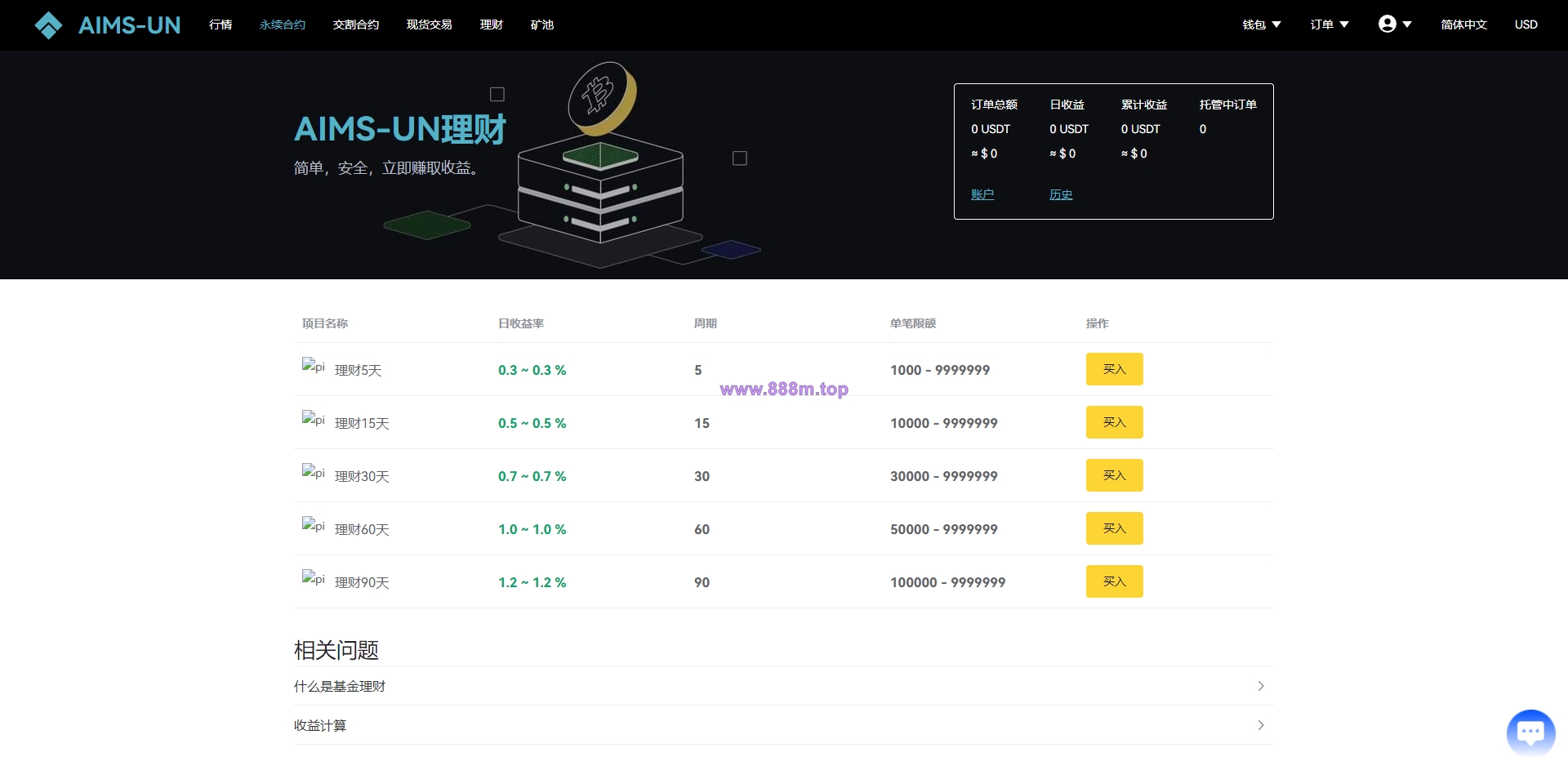Click the 日收益率 column header
Image resolution: width=1568 pixels, height=757 pixels.
pyautogui.click(x=521, y=323)
